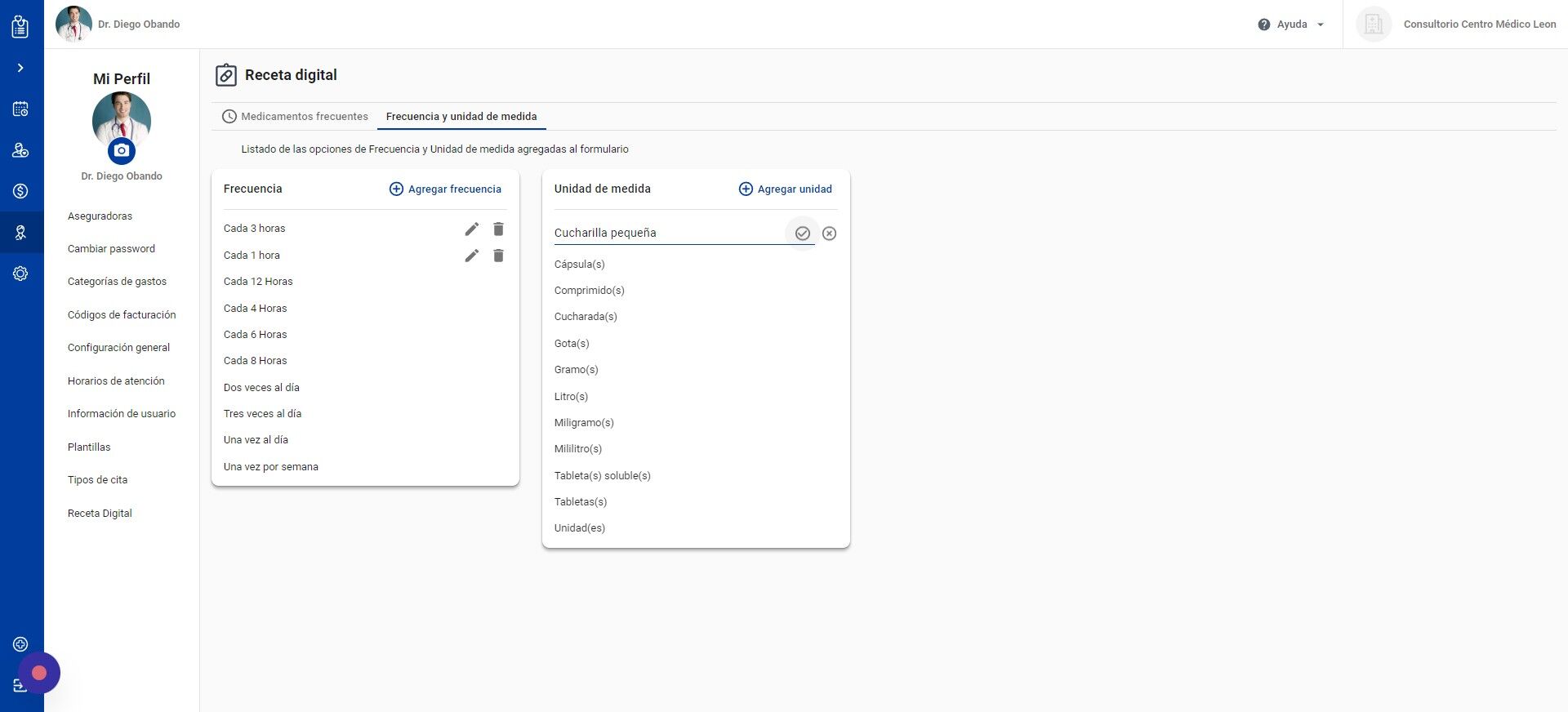Click the plus icon beside Agregar frecuencia
The height and width of the screenshot is (712, 1568).
[396, 189]
